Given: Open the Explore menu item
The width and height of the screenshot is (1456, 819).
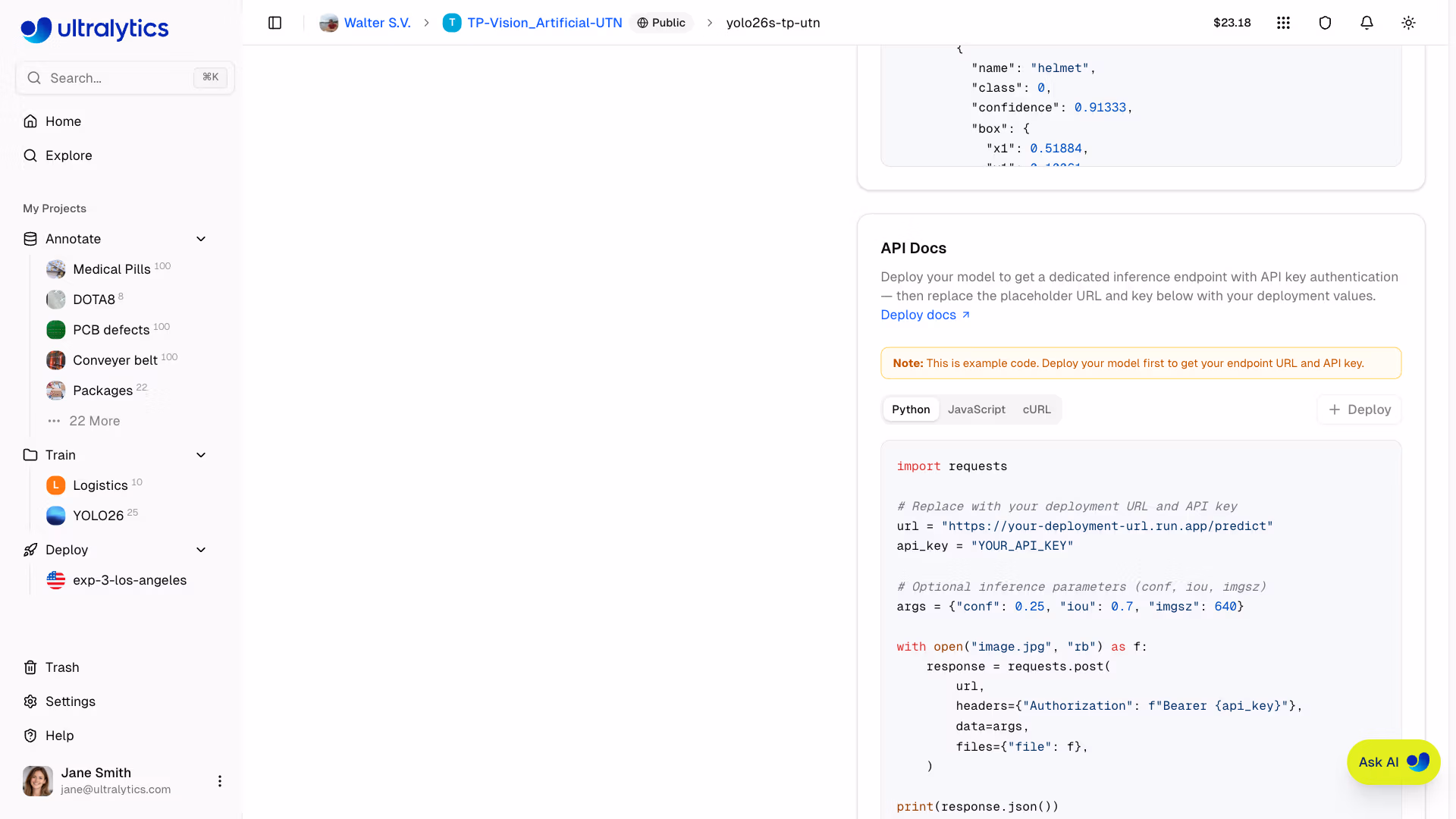Looking at the screenshot, I should point(69,155).
